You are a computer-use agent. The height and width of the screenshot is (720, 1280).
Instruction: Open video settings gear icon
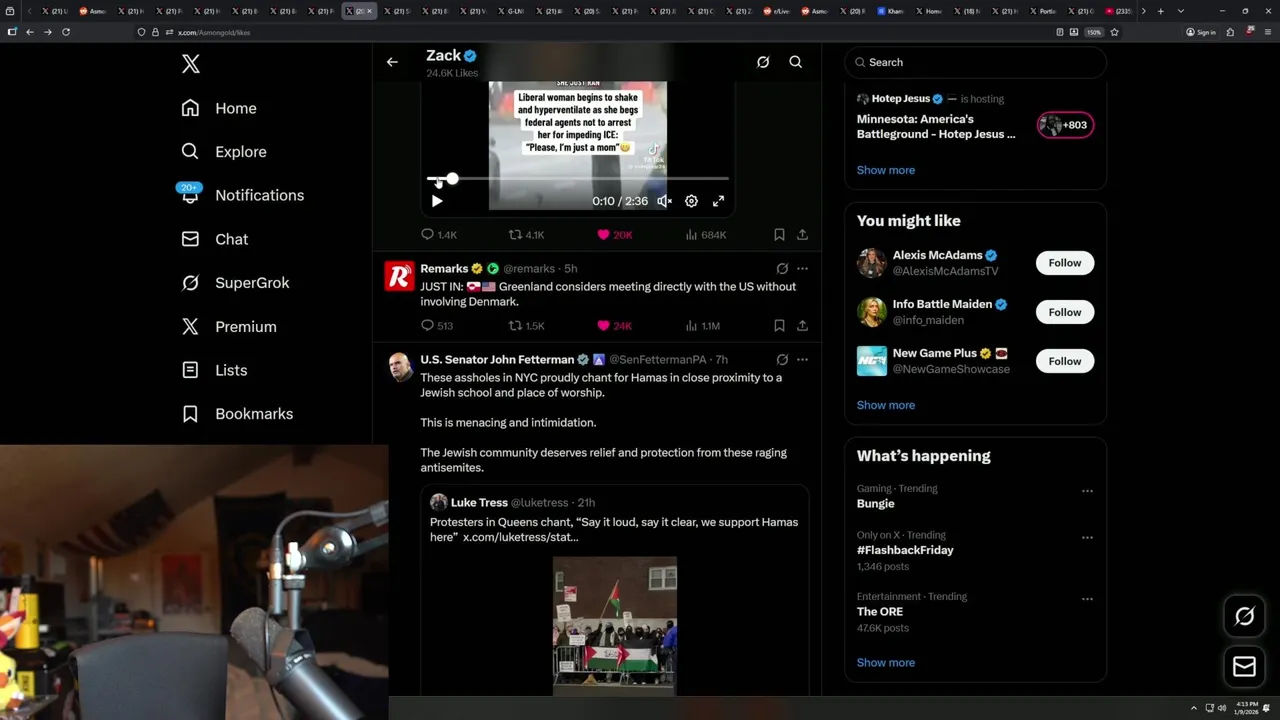coord(691,201)
